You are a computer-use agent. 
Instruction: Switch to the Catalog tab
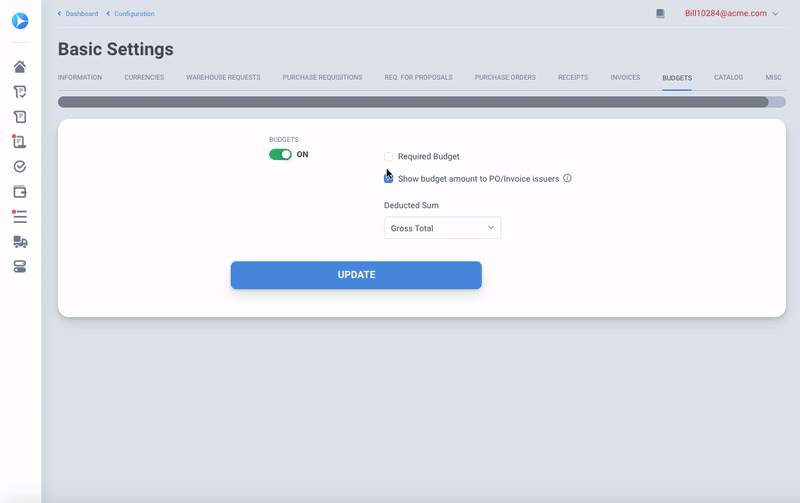tap(728, 78)
